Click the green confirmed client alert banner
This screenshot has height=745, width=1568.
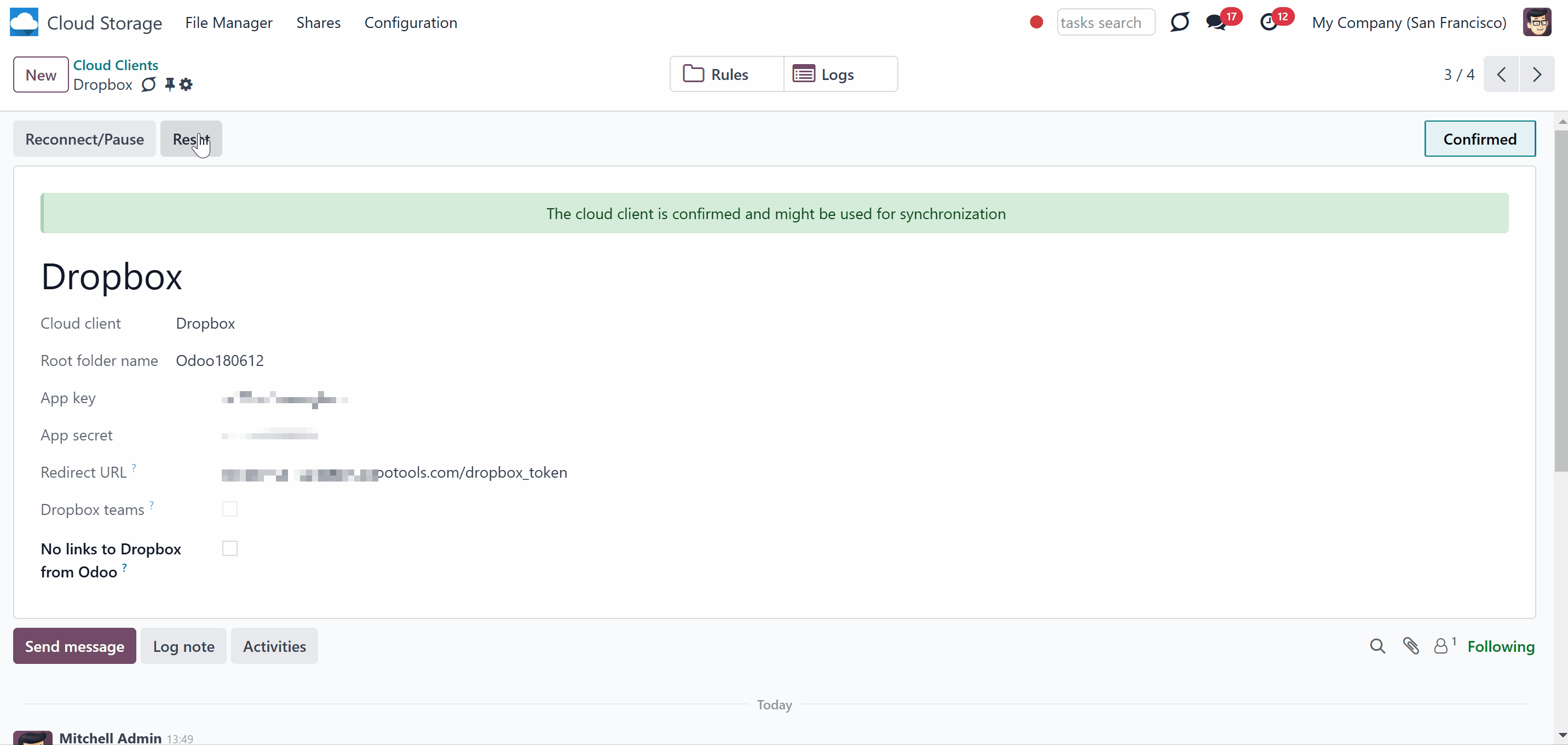click(774, 213)
